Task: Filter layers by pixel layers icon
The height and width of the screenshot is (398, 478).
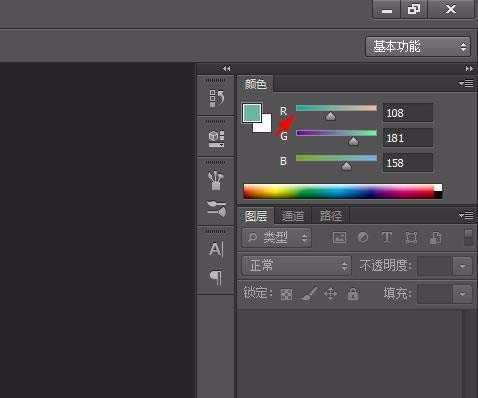Action: (x=339, y=238)
